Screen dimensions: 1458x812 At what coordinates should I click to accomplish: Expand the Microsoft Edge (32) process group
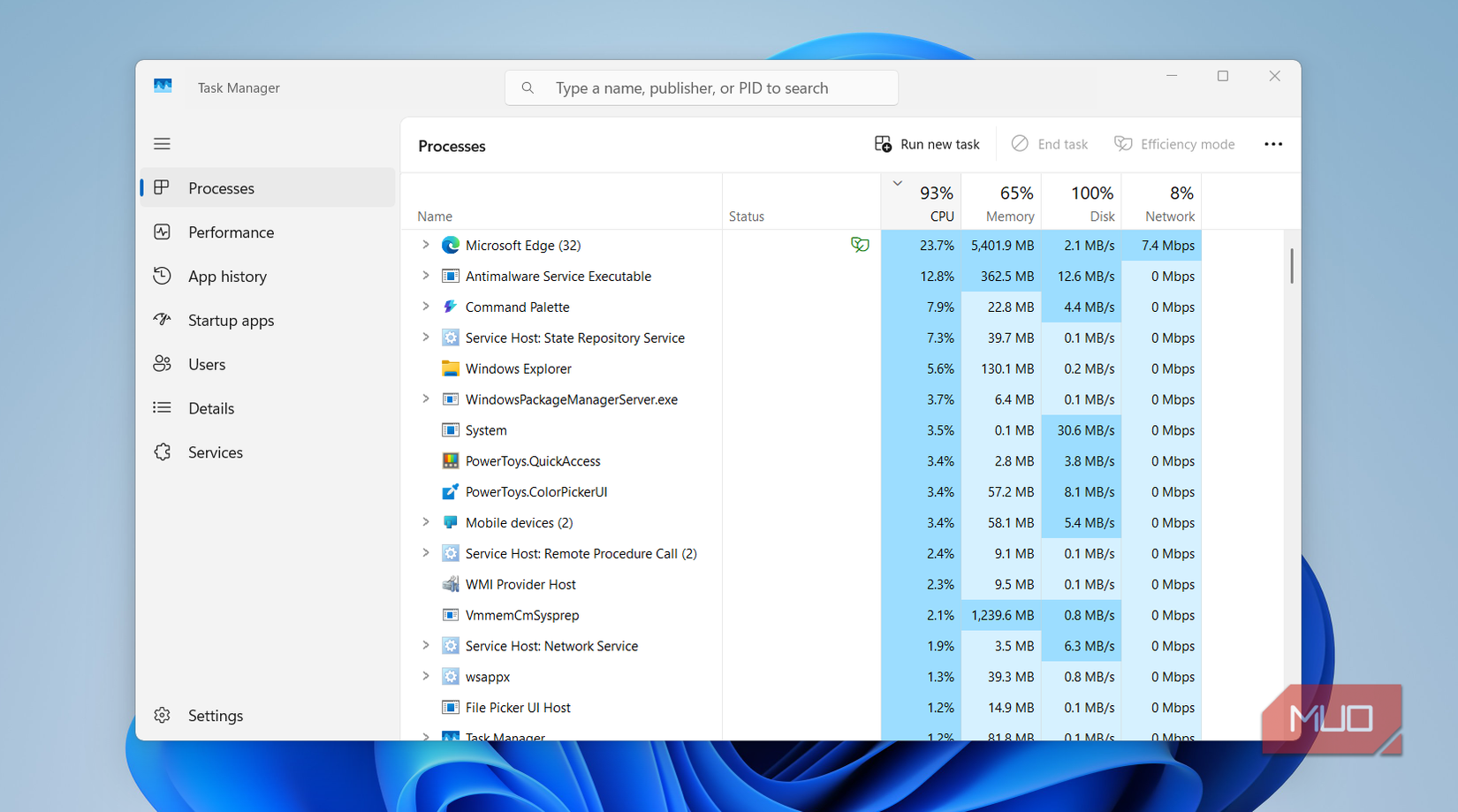pos(425,245)
